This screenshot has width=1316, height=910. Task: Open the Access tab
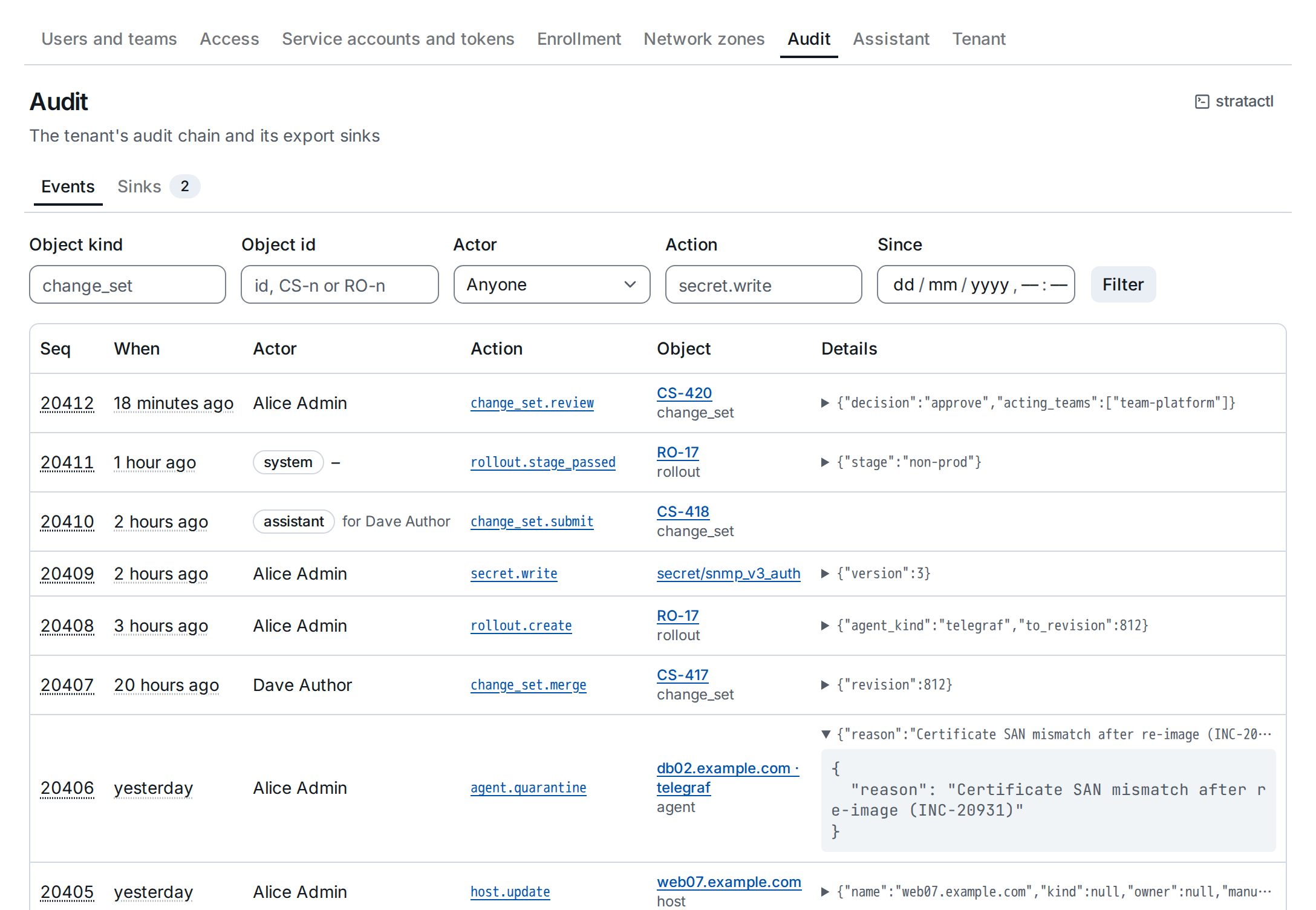(229, 39)
